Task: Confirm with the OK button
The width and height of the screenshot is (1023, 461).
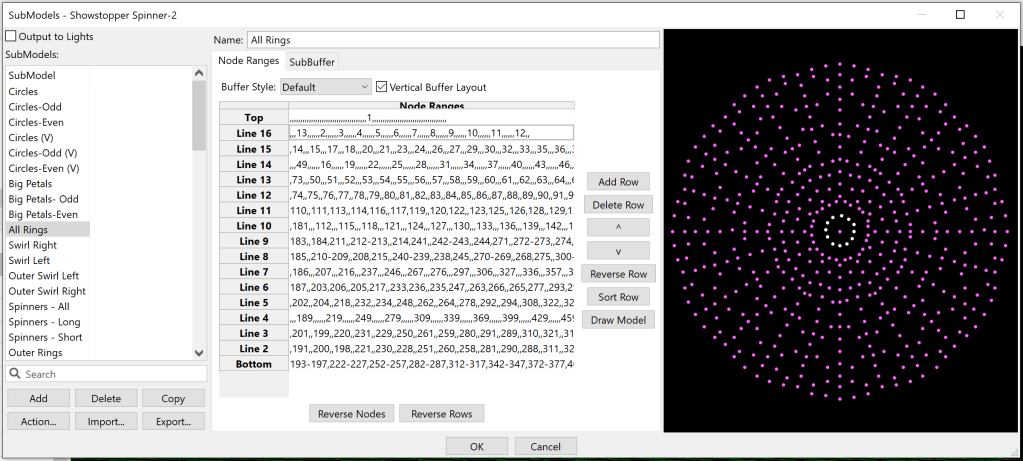Action: click(x=476, y=446)
